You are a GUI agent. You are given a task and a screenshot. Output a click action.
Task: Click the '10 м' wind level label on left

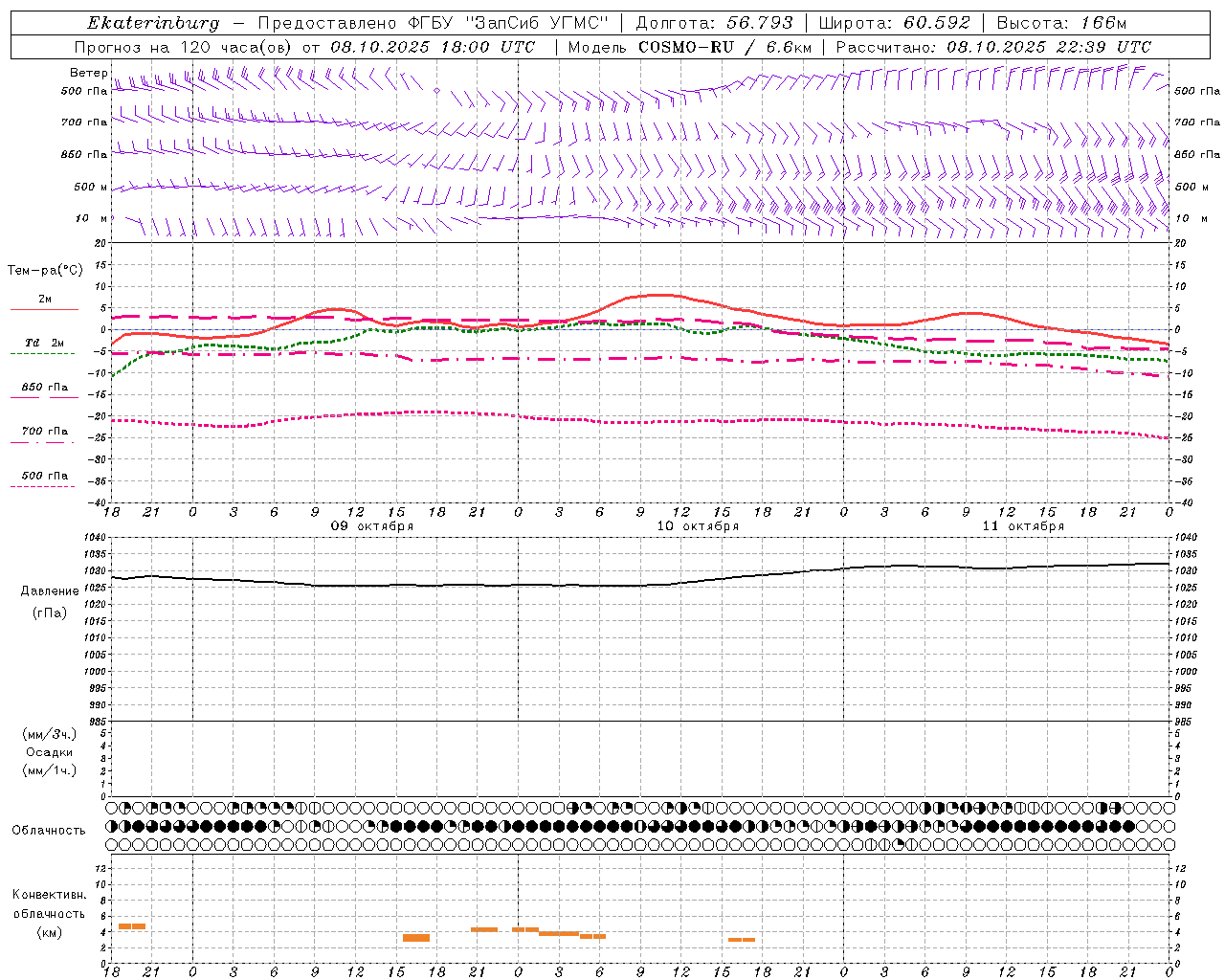tap(91, 219)
